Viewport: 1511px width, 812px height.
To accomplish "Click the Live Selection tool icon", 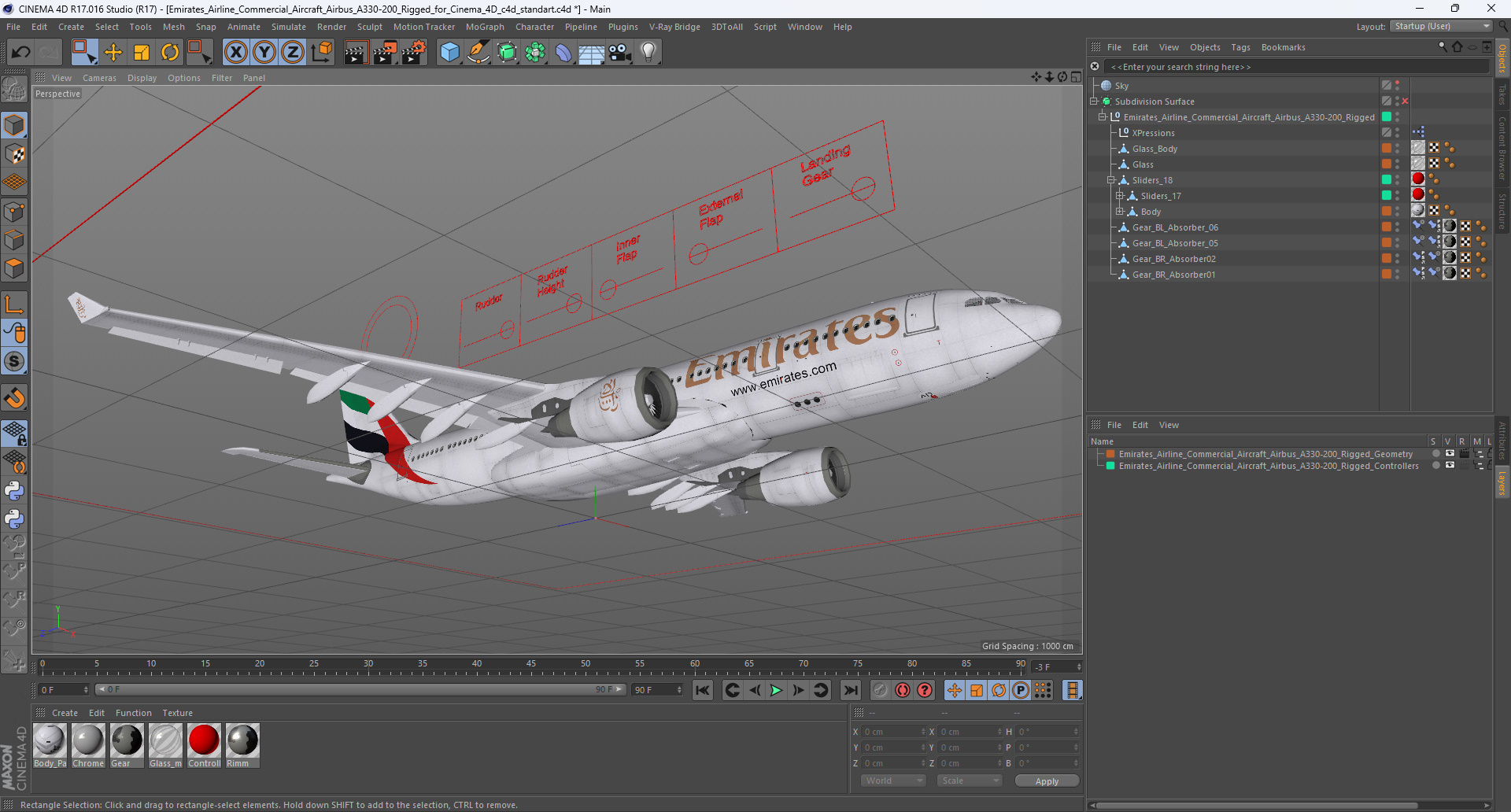I will coord(83,53).
